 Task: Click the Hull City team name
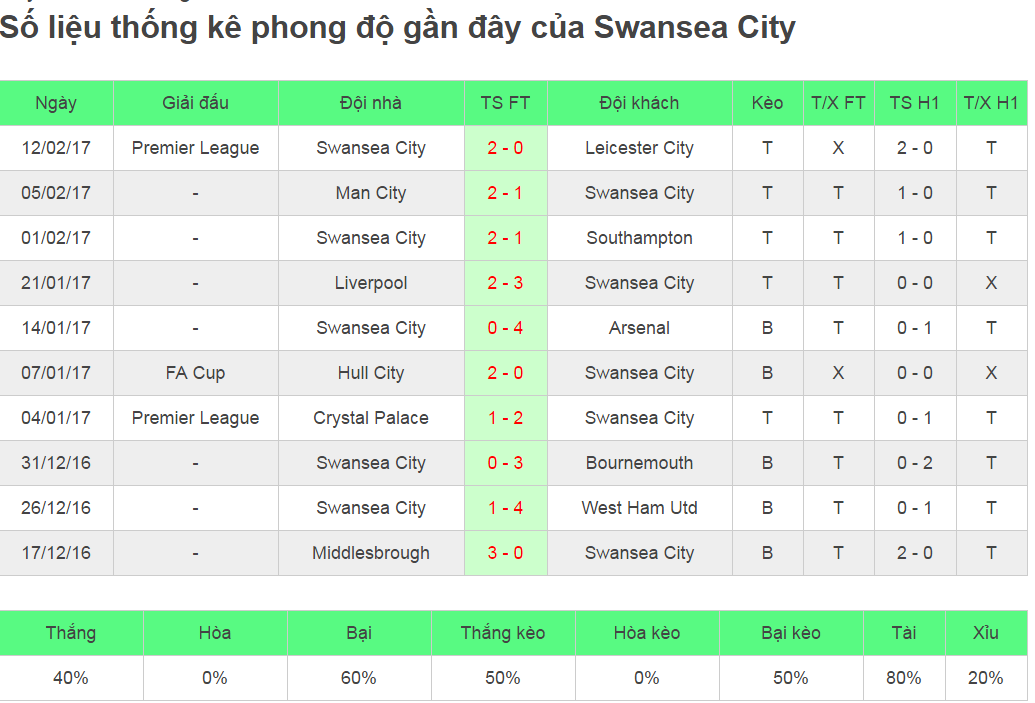coord(371,373)
